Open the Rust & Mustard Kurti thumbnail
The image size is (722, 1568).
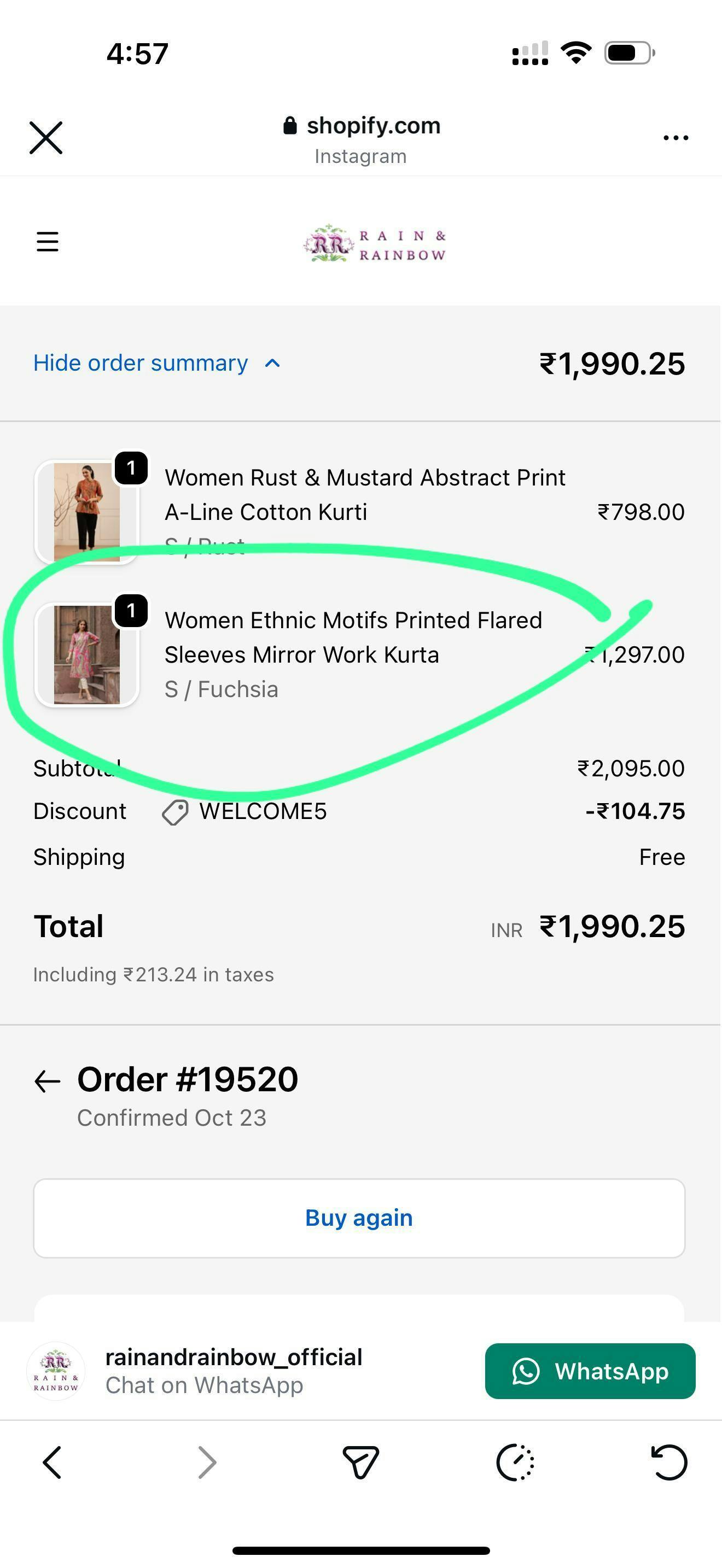tap(87, 512)
